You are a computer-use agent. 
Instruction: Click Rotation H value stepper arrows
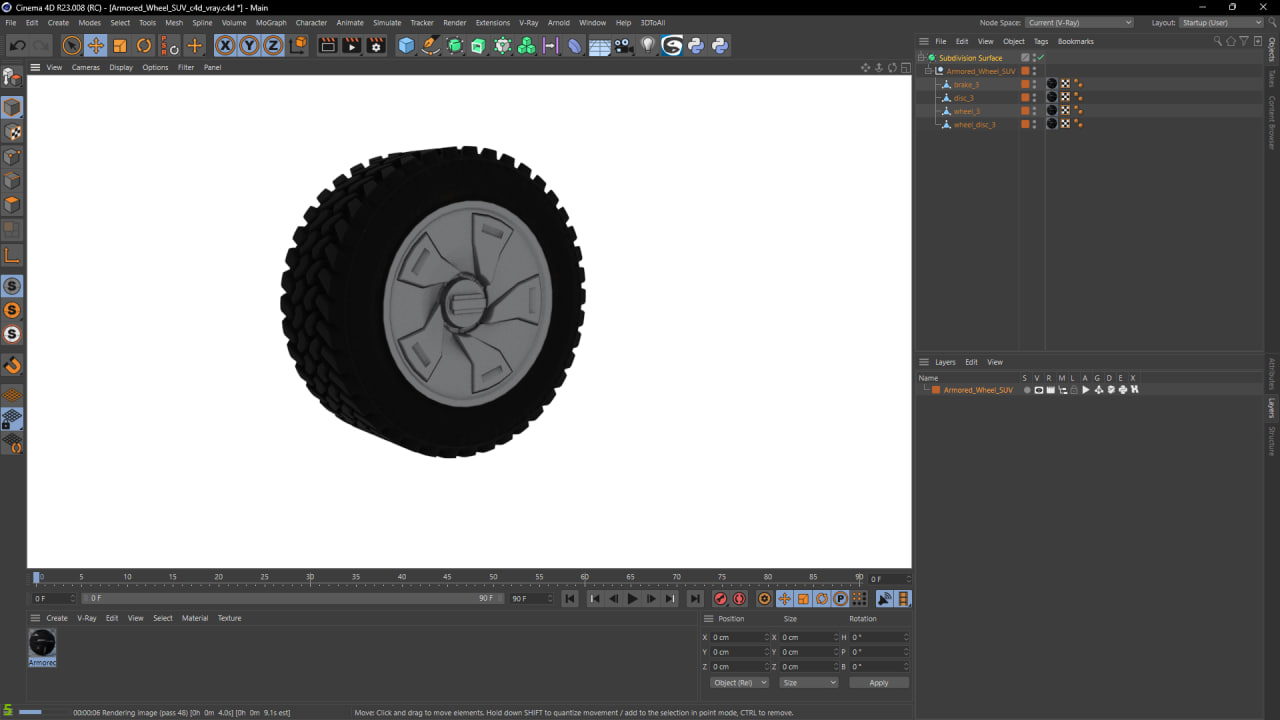(x=906, y=637)
